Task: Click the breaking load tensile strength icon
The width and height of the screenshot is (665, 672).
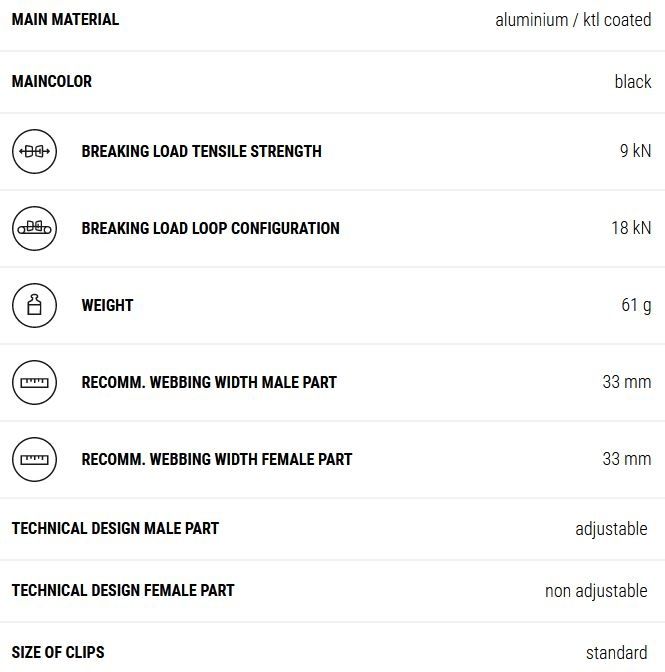Action: click(35, 152)
